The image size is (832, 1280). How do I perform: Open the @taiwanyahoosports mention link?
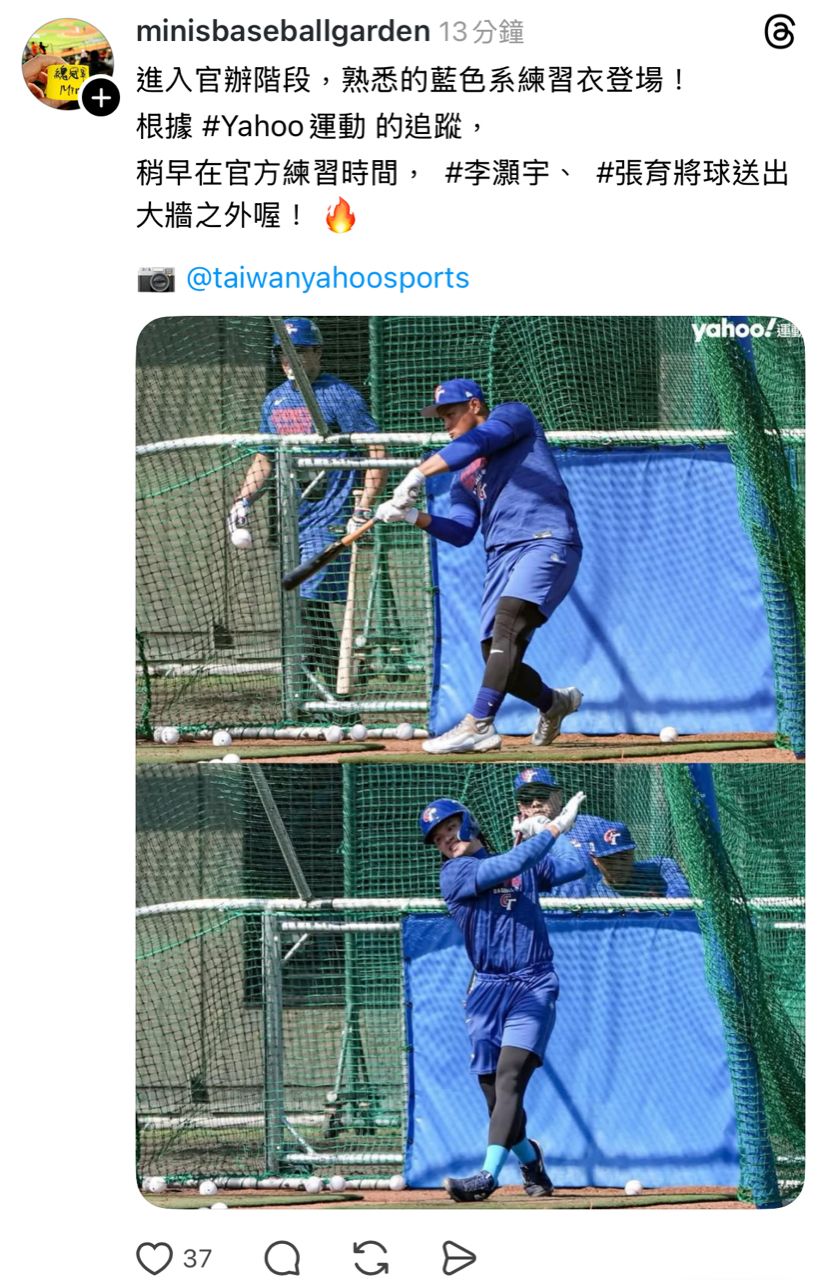coord(327,278)
